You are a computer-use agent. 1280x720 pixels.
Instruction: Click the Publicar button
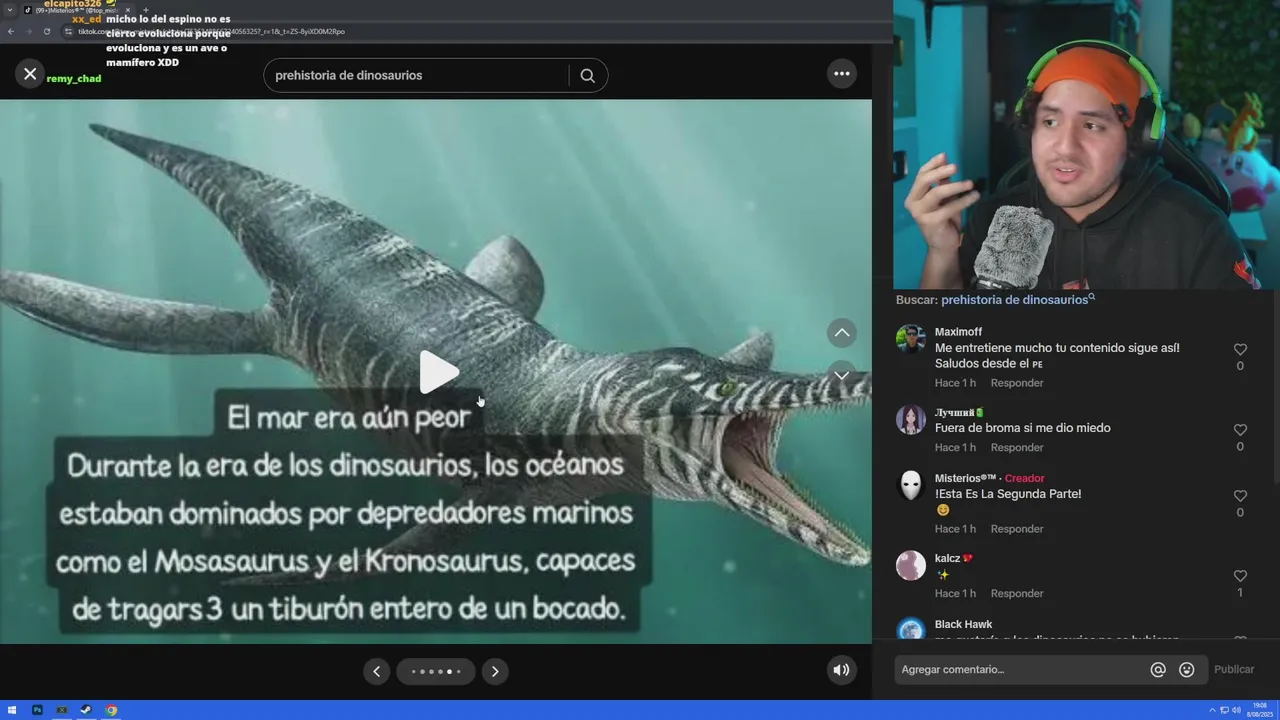coord(1234,670)
